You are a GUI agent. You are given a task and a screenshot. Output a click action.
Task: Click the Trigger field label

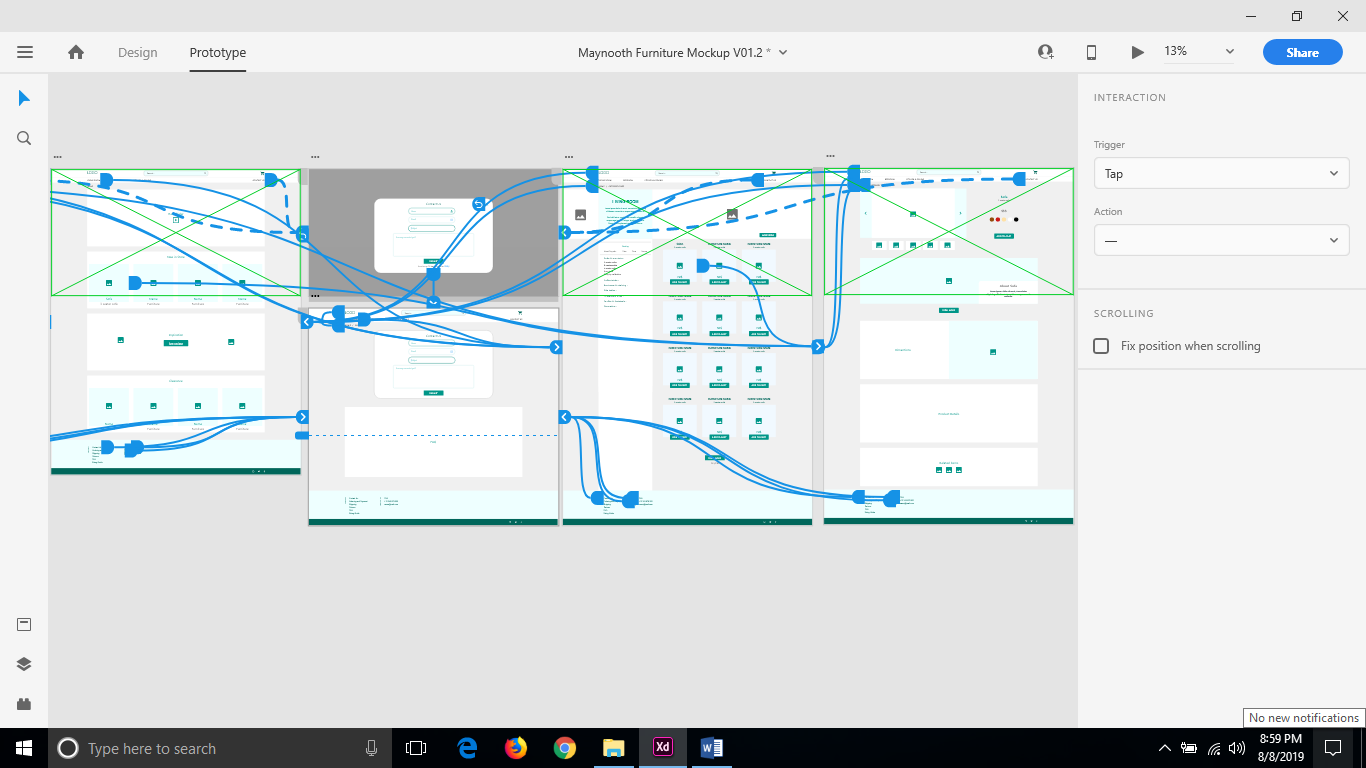pyautogui.click(x=1109, y=145)
